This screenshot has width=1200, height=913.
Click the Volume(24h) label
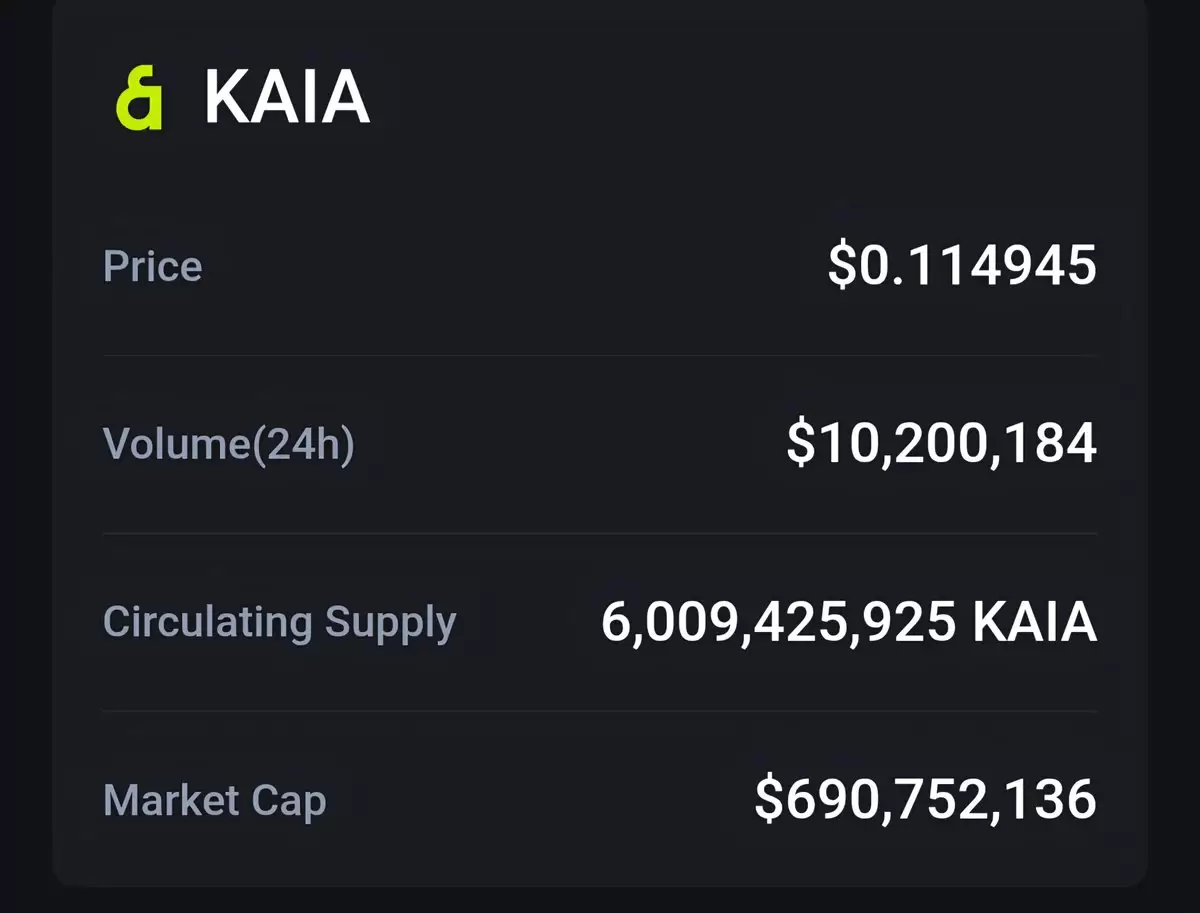(229, 445)
